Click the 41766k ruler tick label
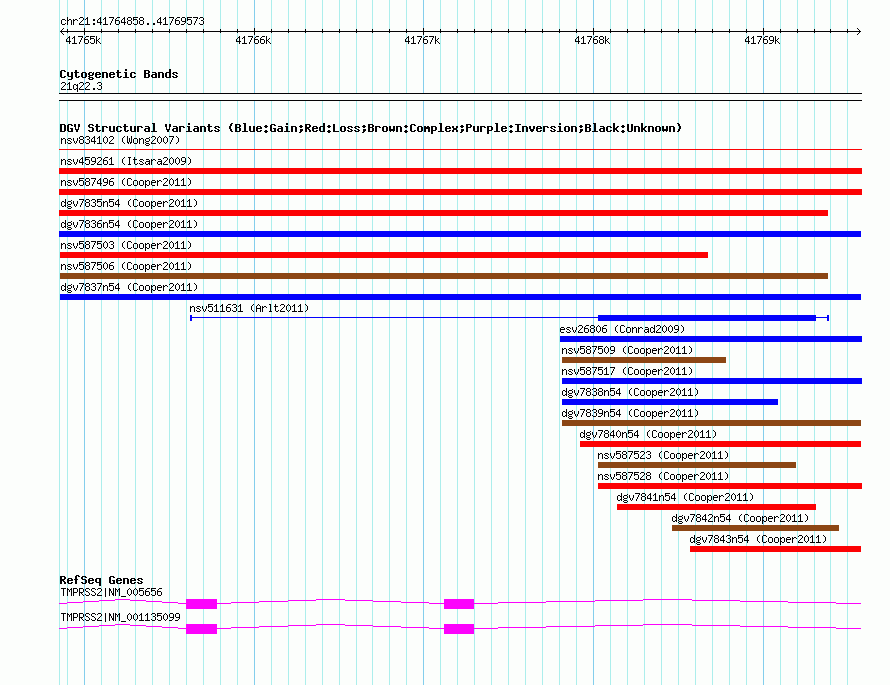This screenshot has height=685, width=890. [x=253, y=40]
